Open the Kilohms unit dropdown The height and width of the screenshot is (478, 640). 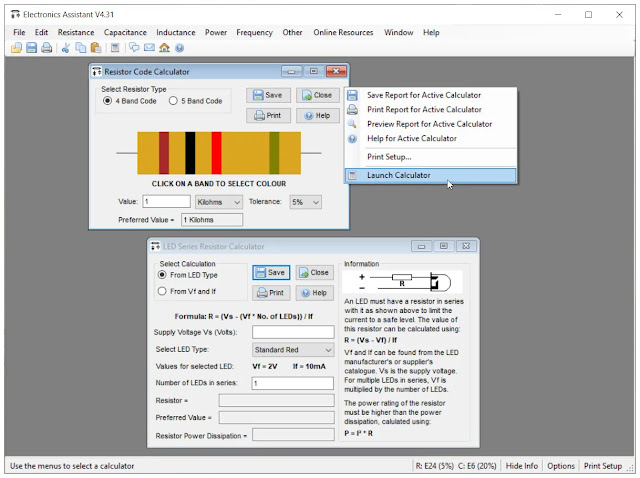[219, 202]
